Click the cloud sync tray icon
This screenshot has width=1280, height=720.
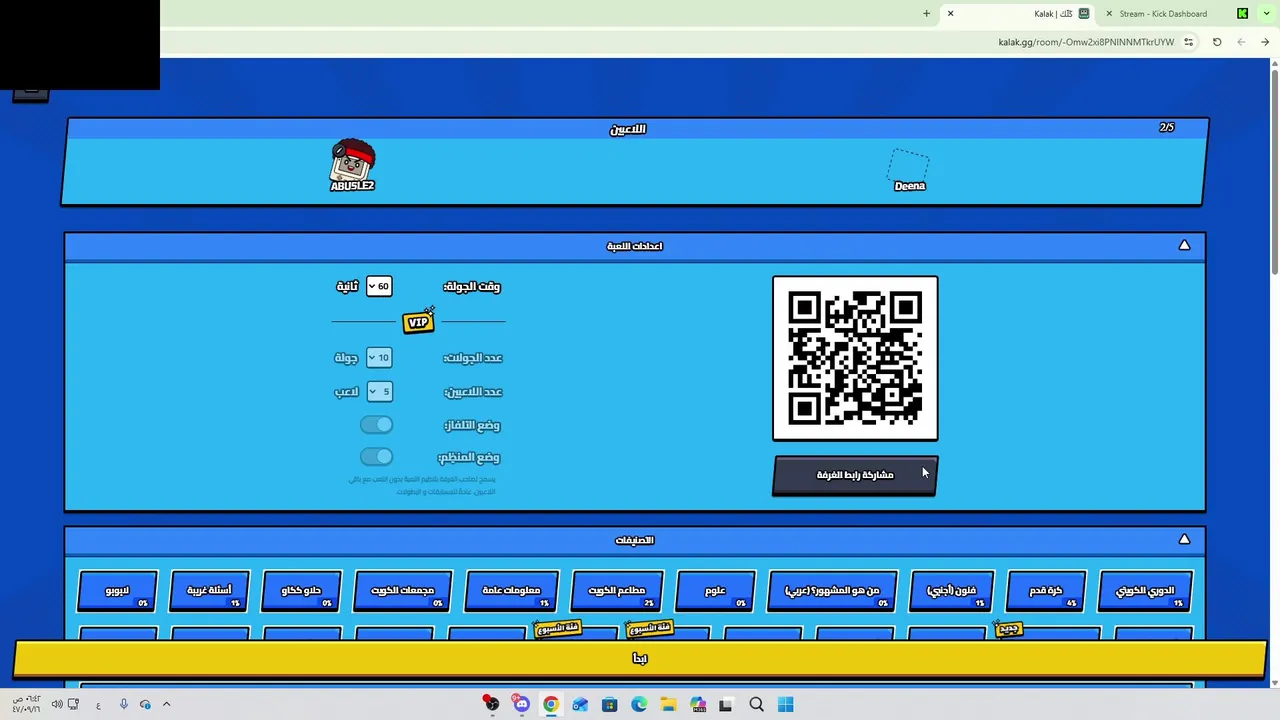click(145, 704)
